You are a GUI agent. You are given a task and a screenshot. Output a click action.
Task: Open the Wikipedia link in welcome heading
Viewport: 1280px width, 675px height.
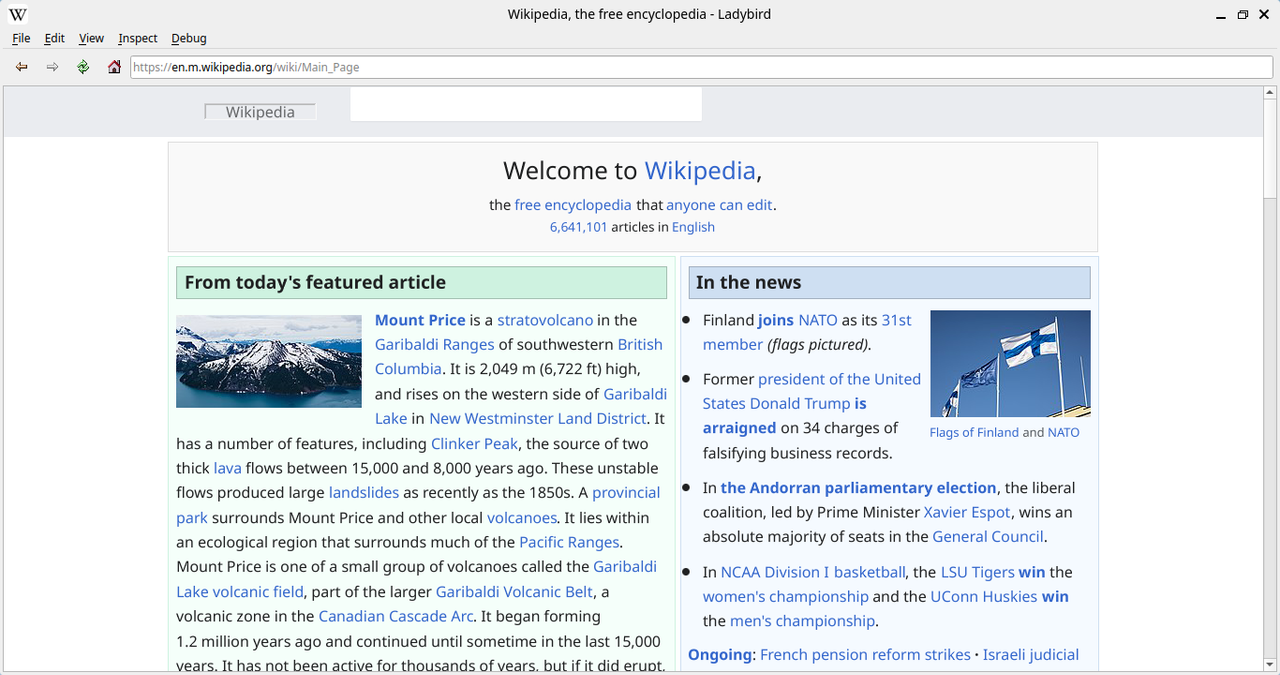[700, 170]
